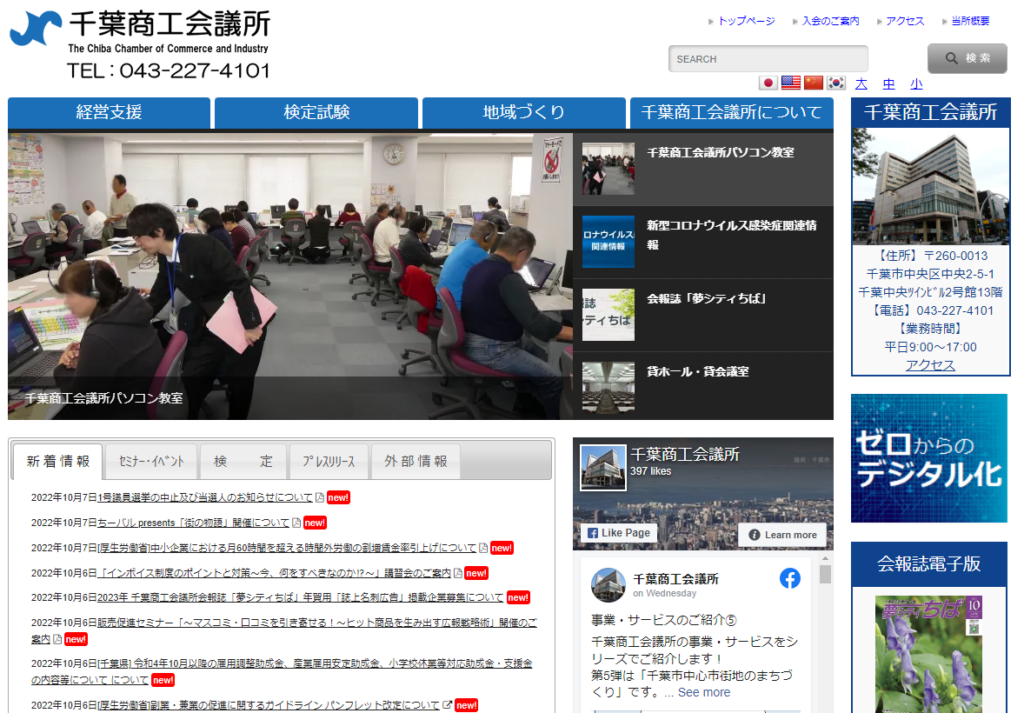The width and height of the screenshot is (1024, 713).
Task: Open the 経営支援 navigation menu
Action: [x=109, y=112]
